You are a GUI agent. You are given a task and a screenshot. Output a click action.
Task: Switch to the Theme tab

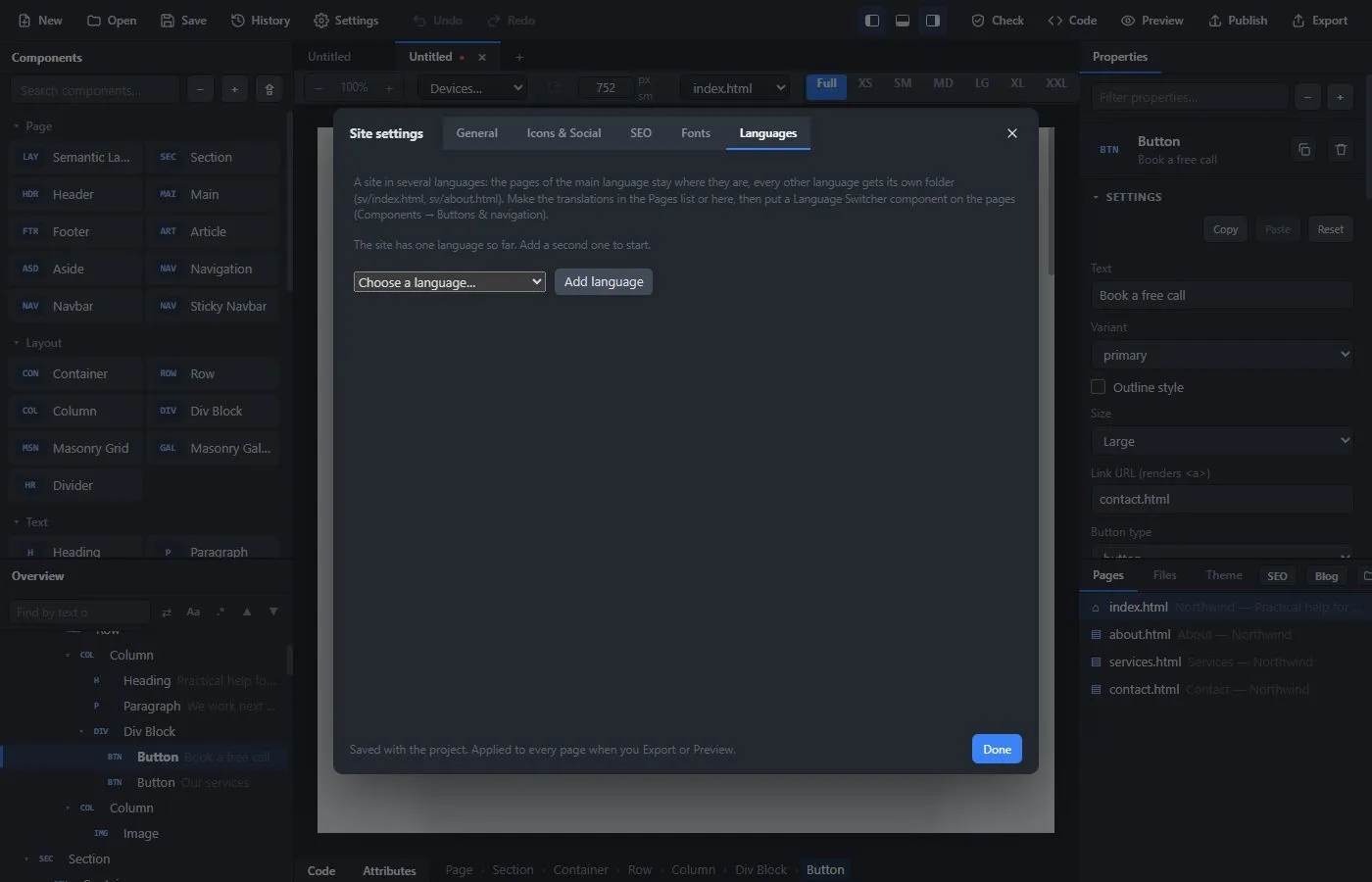tap(1224, 575)
